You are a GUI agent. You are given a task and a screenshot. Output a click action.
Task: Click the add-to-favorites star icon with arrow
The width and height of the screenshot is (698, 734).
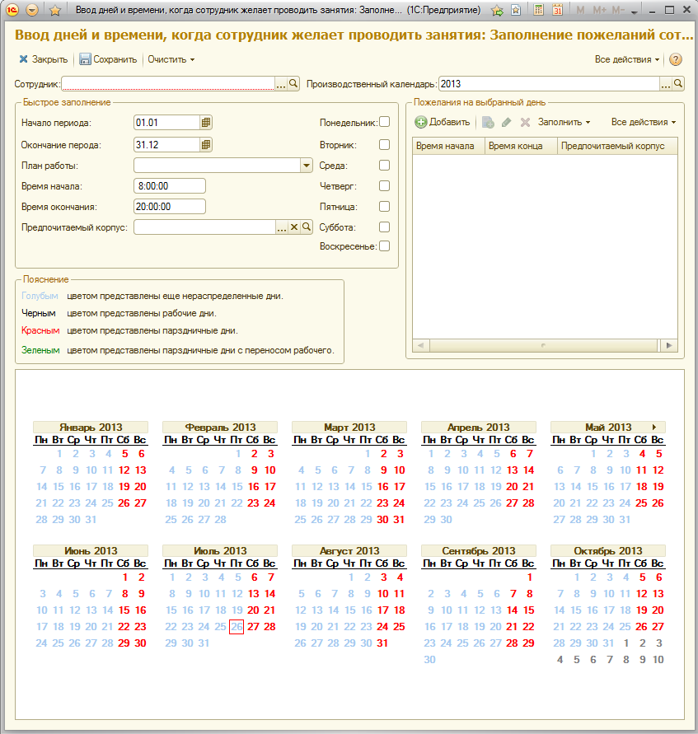tap(497, 10)
